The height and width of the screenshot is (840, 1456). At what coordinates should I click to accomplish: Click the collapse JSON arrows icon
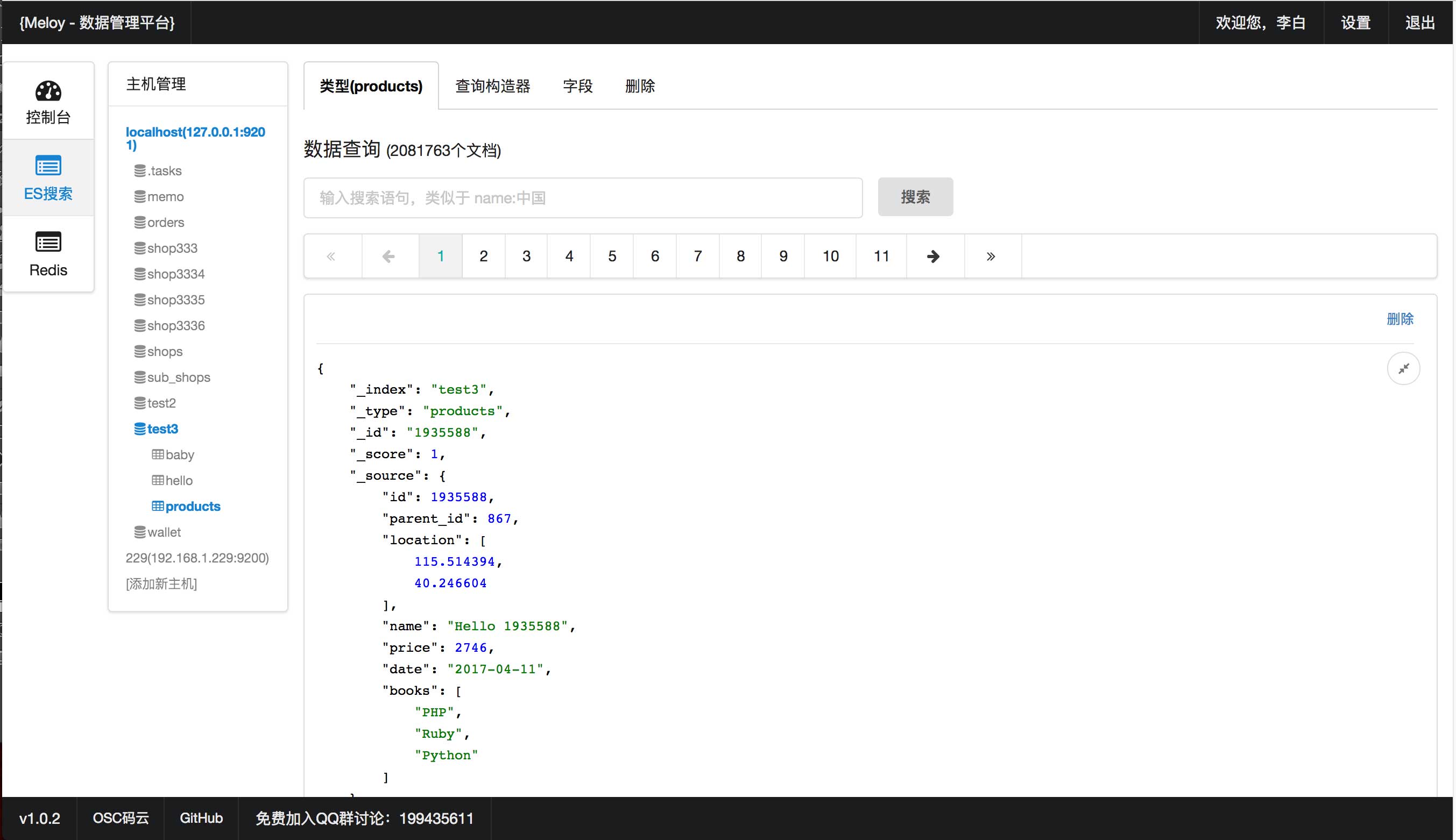(1403, 368)
